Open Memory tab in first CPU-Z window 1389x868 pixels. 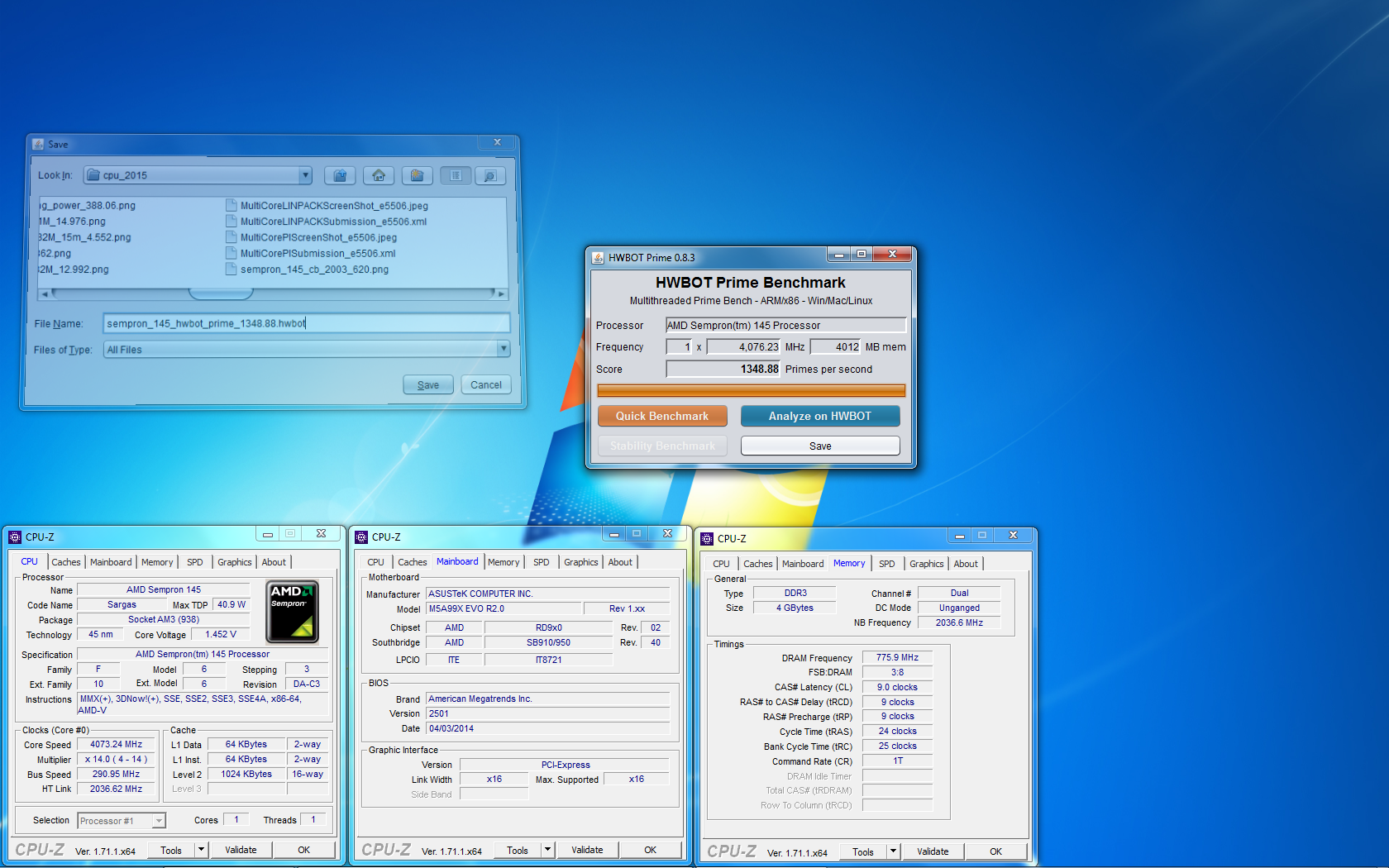[x=157, y=562]
